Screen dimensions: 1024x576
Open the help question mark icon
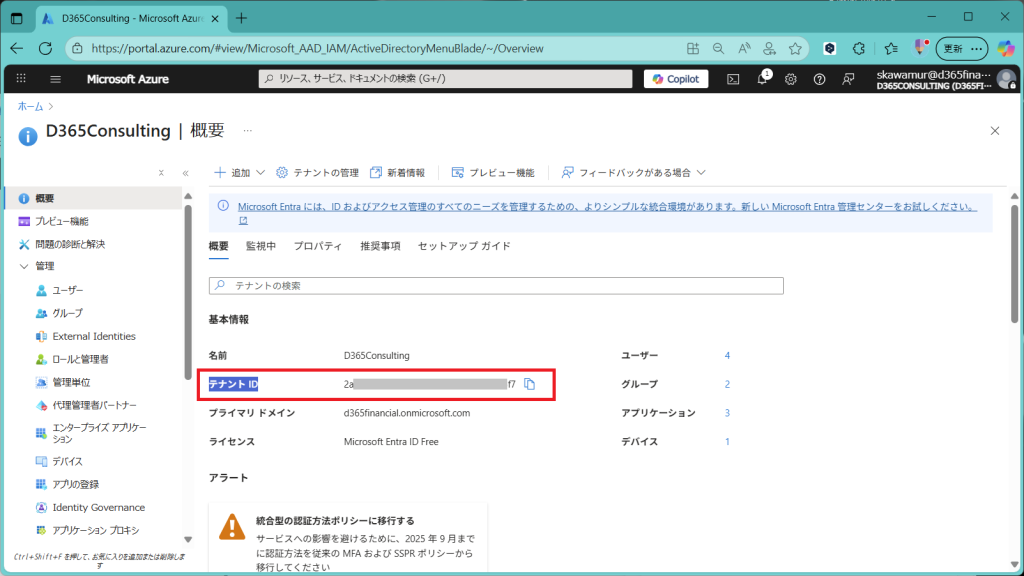[820, 79]
